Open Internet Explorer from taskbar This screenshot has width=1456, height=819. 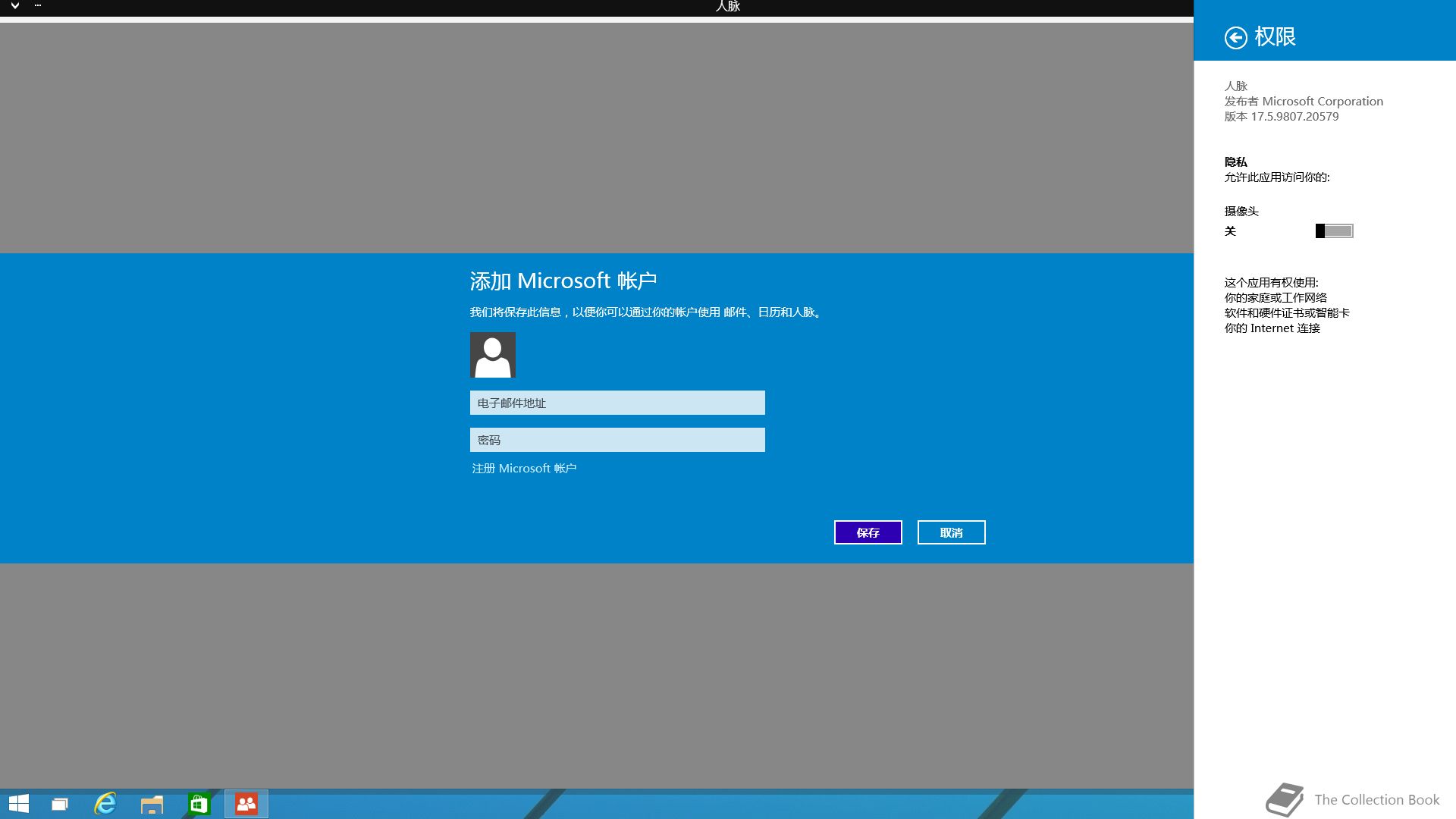105,804
